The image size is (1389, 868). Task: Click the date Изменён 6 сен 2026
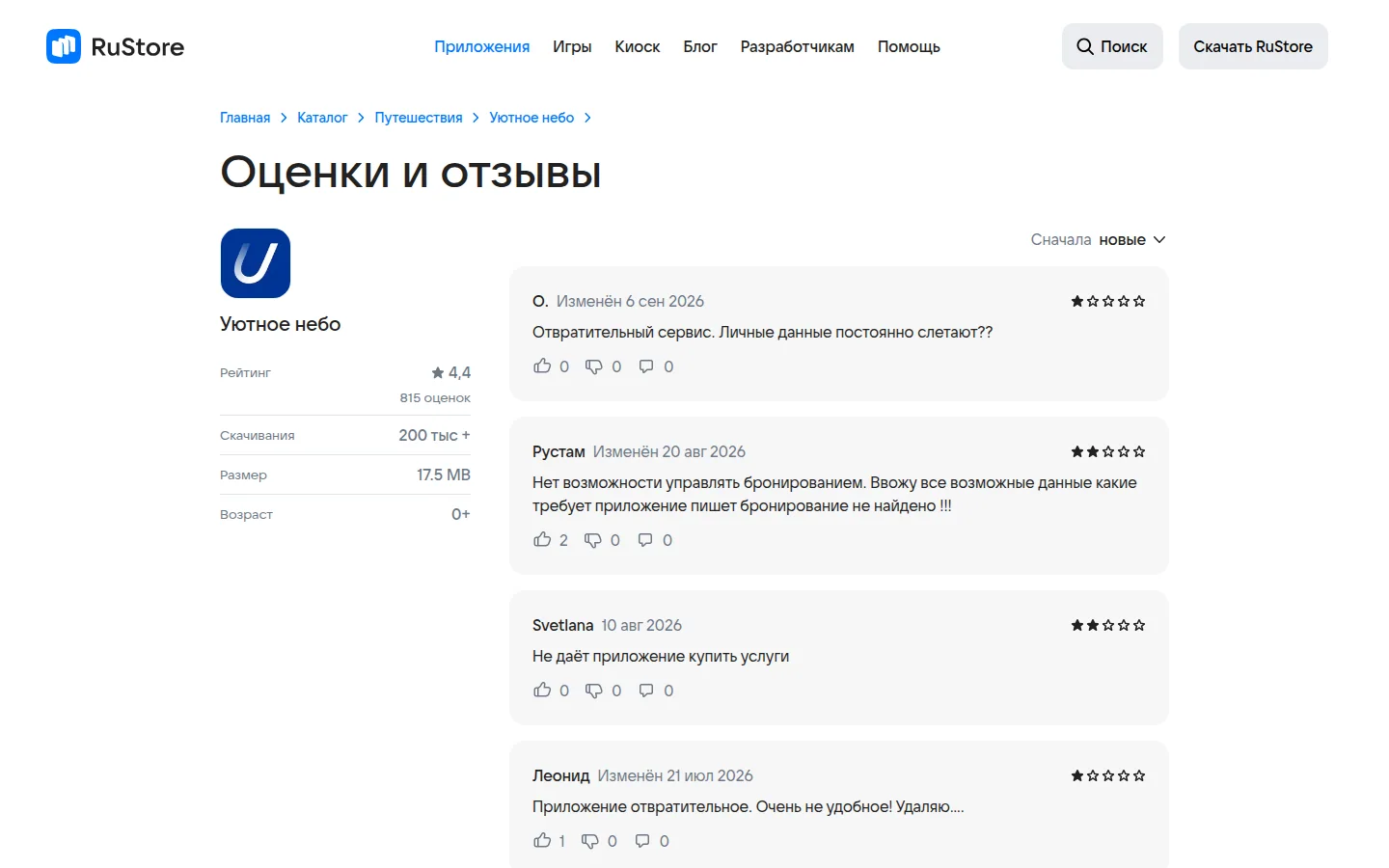(x=630, y=301)
